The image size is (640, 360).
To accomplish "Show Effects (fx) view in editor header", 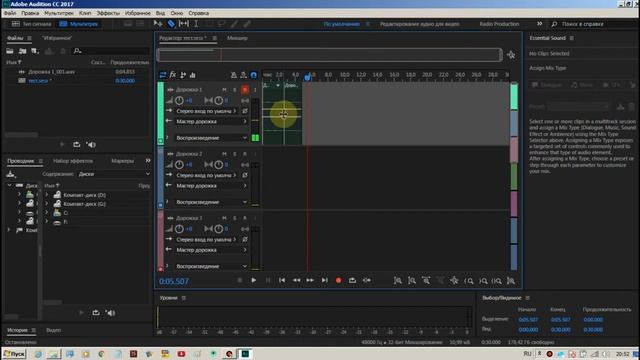I will pyautogui.click(x=173, y=75).
